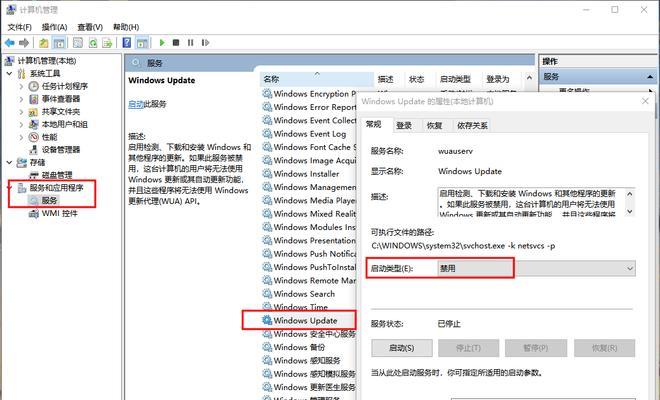
Task: Click the green Refresh toolbar icon
Action: pos(93,43)
